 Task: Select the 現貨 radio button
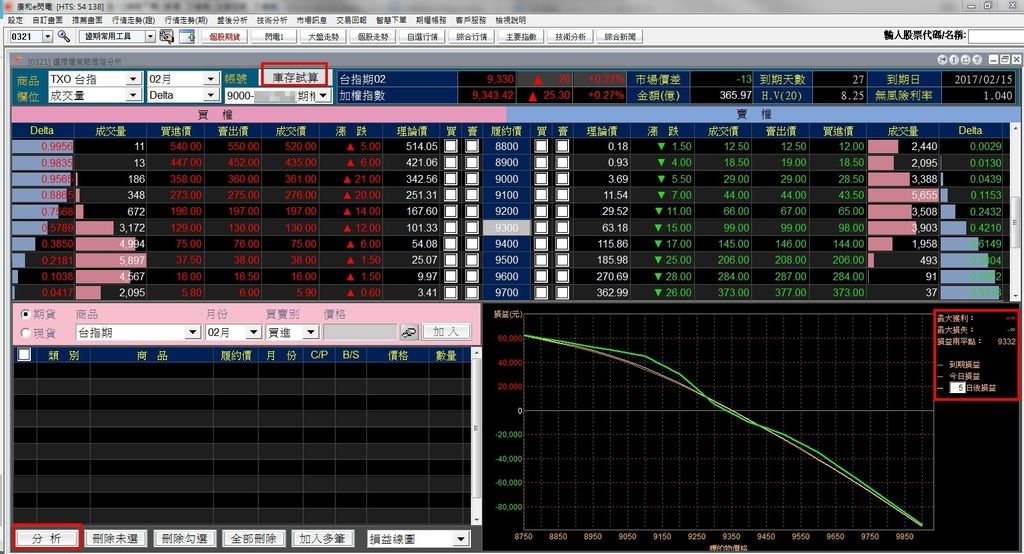click(x=25, y=333)
